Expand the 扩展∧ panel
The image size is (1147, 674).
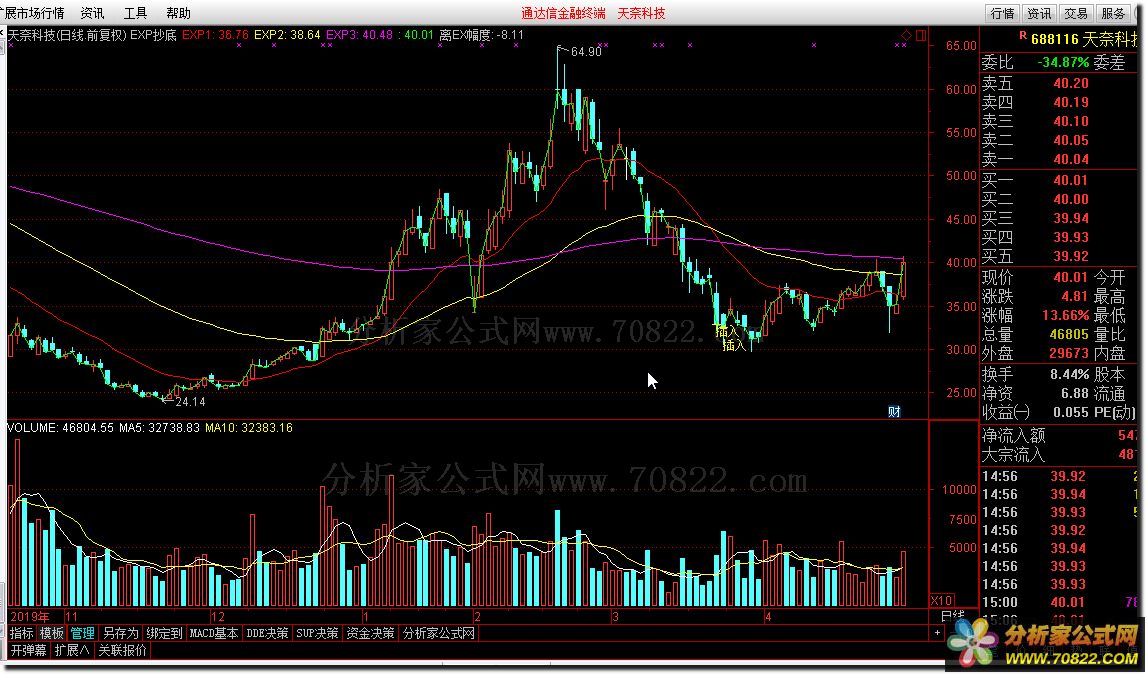click(72, 650)
